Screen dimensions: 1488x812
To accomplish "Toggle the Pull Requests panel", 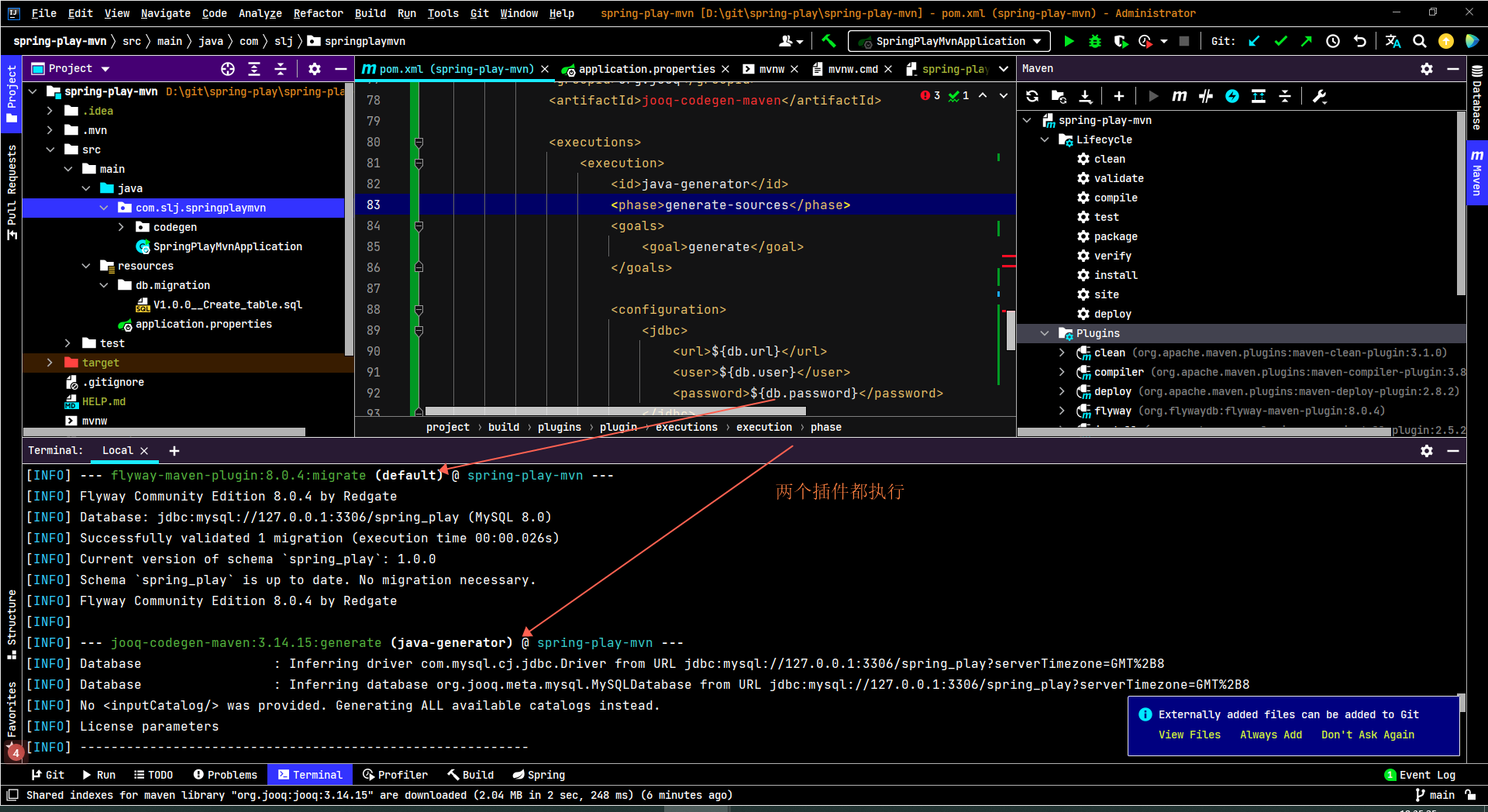I will coord(11,192).
